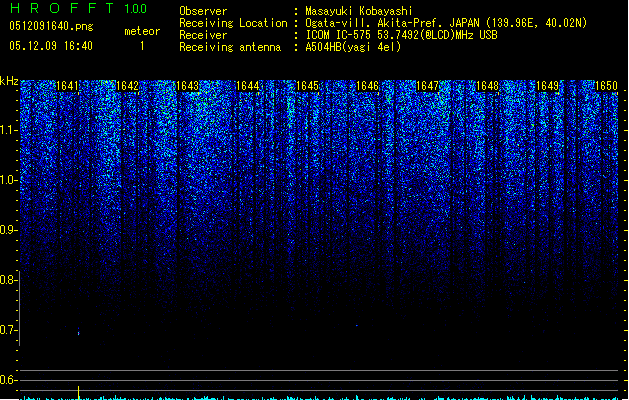Click the 1645 time marker label

(307, 86)
